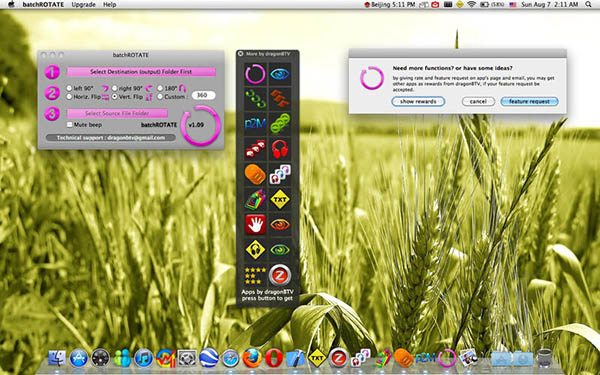Image resolution: width=600 pixels, height=375 pixels.
Task: Click the rainbow stacked pages app icon in panel
Action: [x=255, y=199]
